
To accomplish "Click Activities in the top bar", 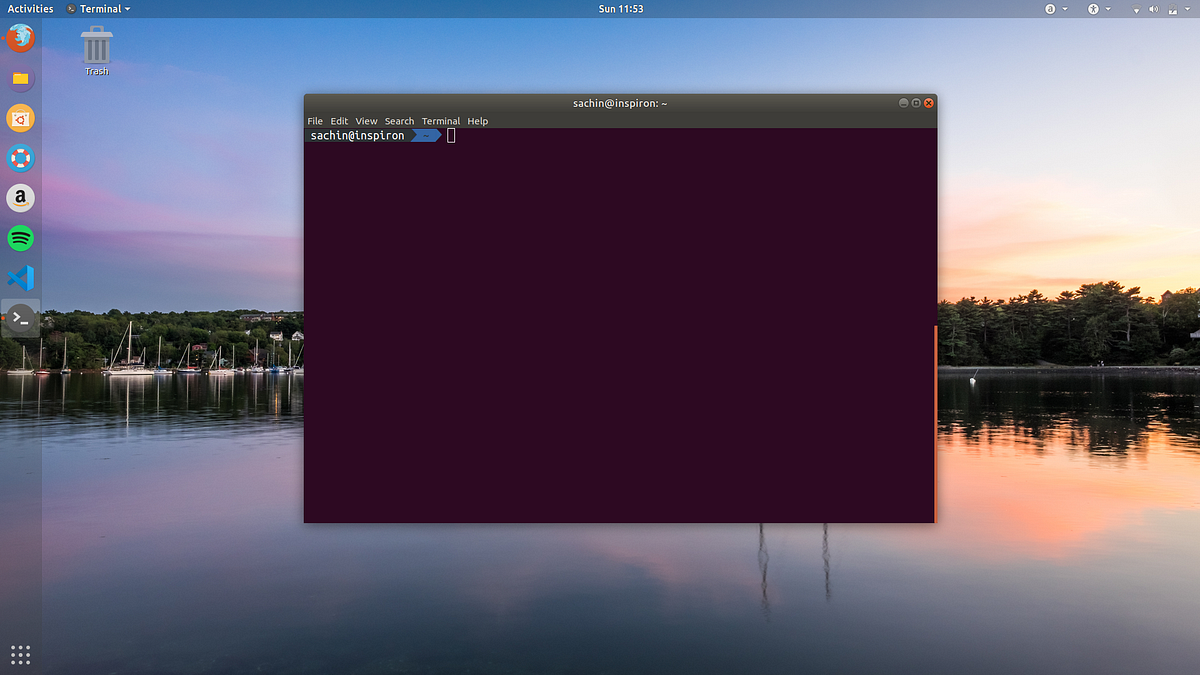I will coord(30,8).
